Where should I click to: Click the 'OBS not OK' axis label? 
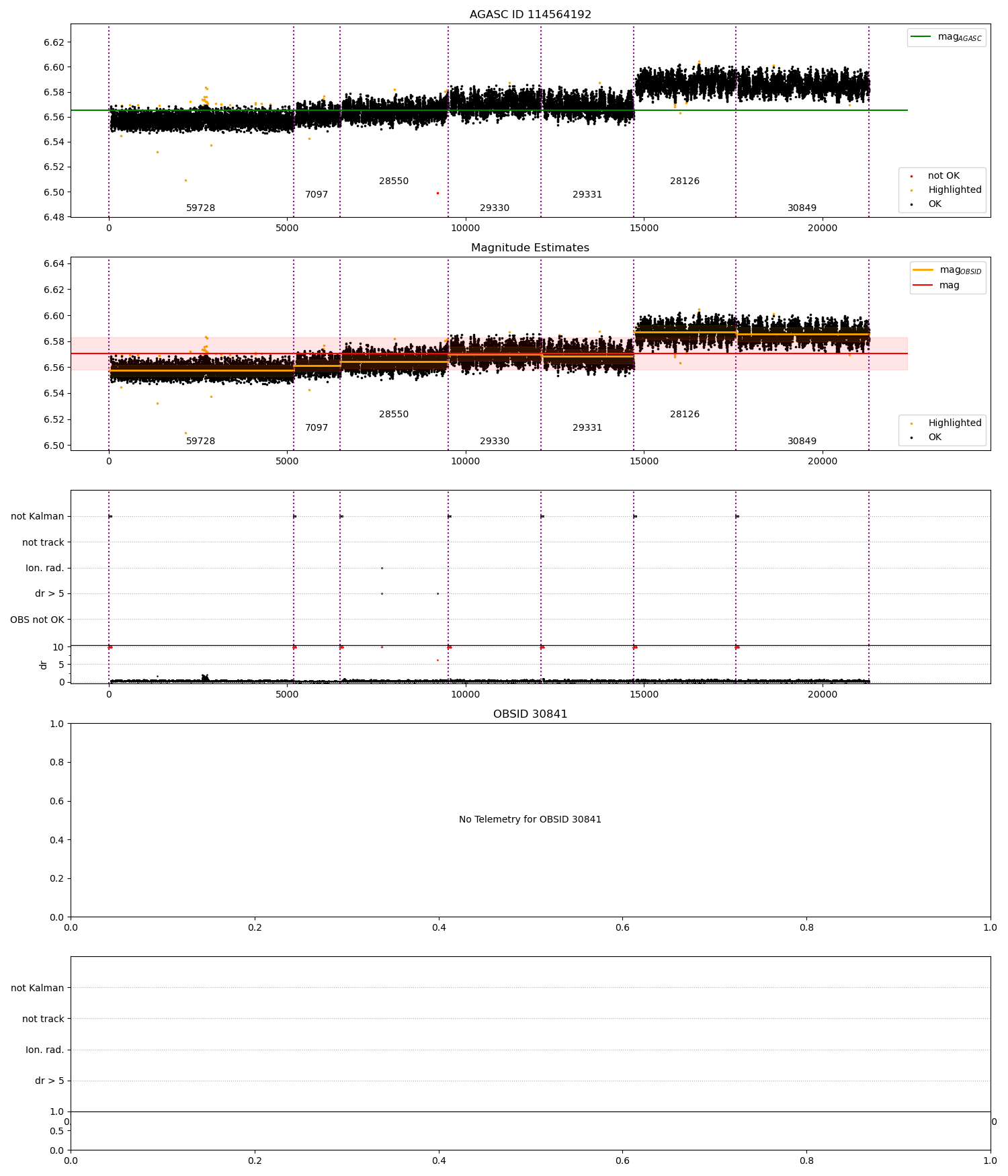pos(37,620)
